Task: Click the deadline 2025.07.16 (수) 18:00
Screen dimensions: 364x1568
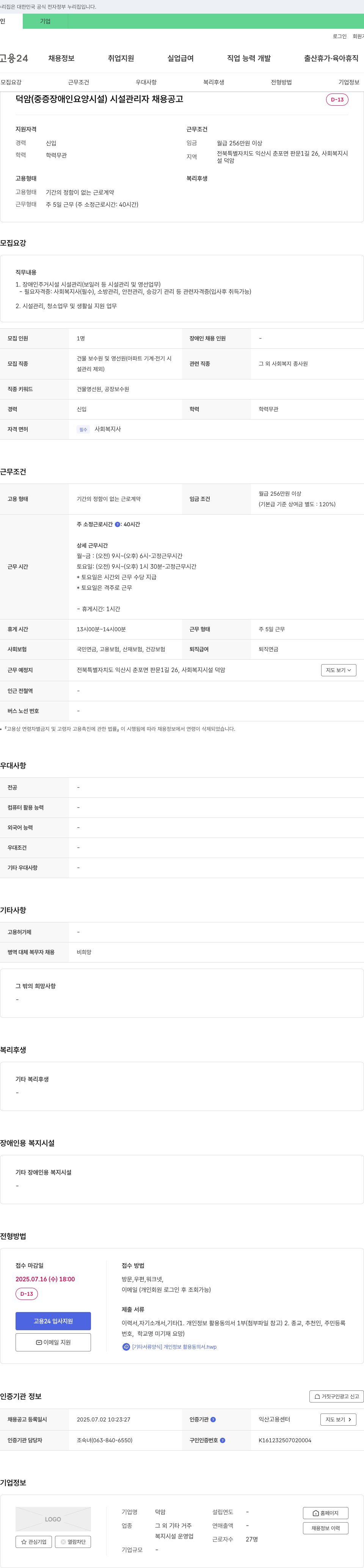Action: [45, 1279]
